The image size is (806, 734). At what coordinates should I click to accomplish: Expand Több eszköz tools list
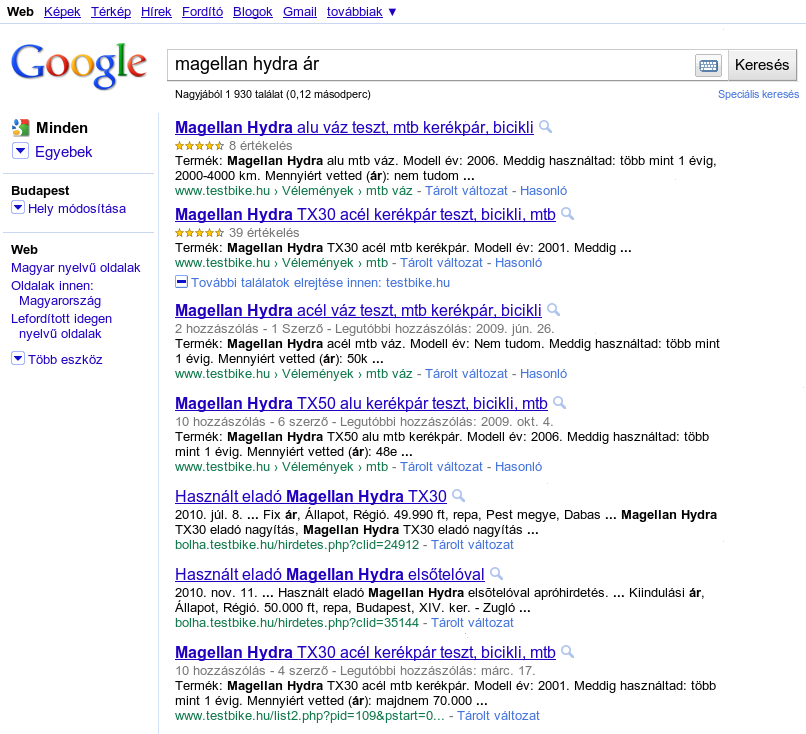point(18,359)
